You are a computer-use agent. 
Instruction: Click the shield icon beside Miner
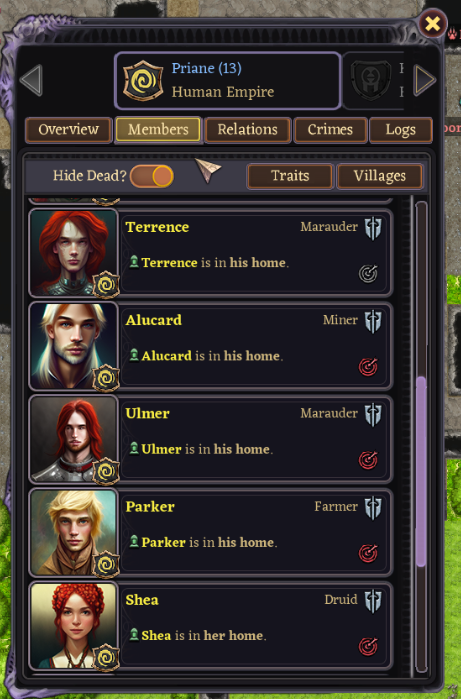click(x=373, y=321)
